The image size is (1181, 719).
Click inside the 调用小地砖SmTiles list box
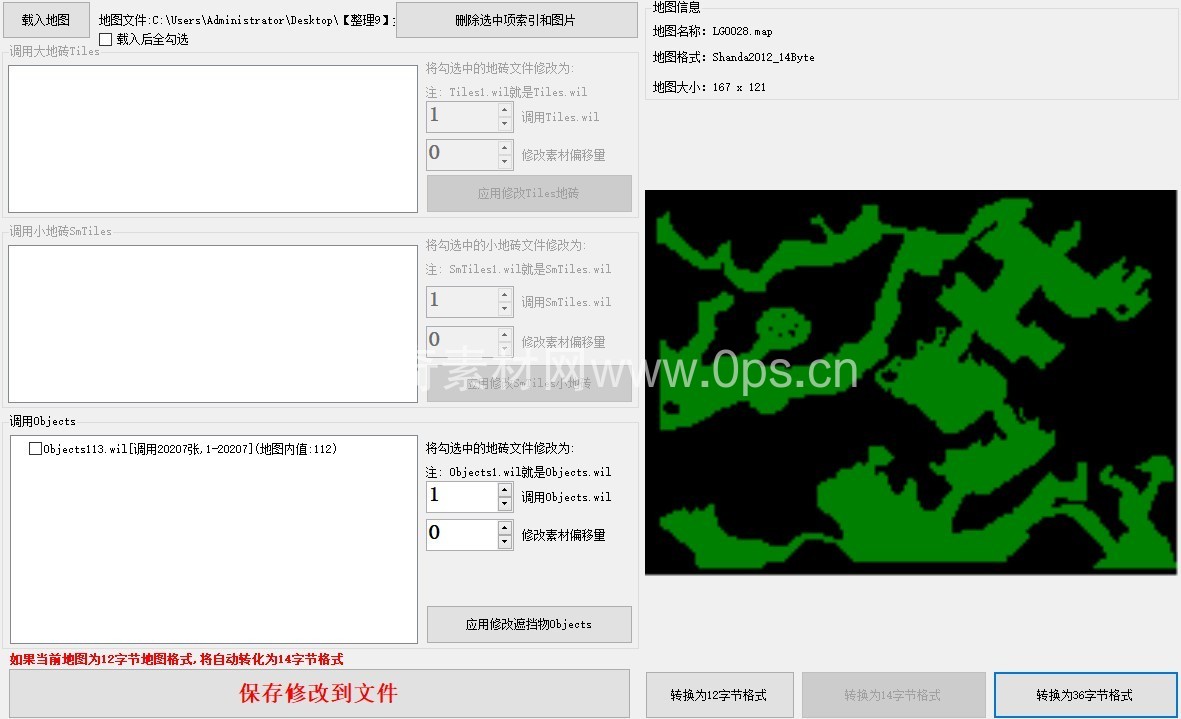click(212, 324)
